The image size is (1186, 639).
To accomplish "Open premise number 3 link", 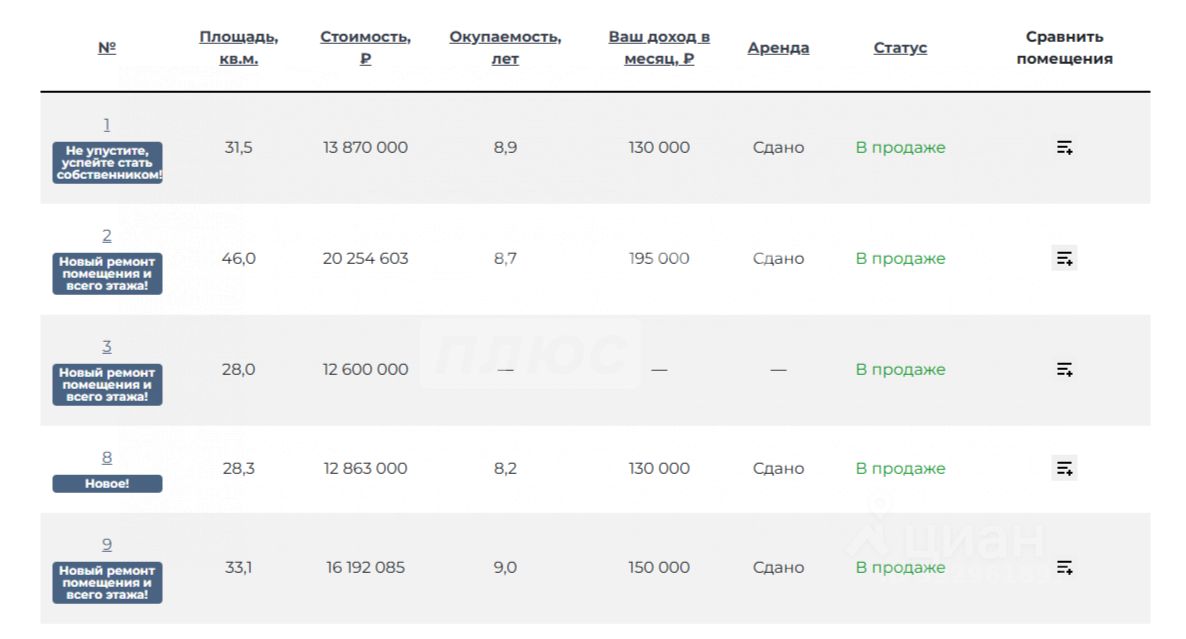I will tap(107, 347).
